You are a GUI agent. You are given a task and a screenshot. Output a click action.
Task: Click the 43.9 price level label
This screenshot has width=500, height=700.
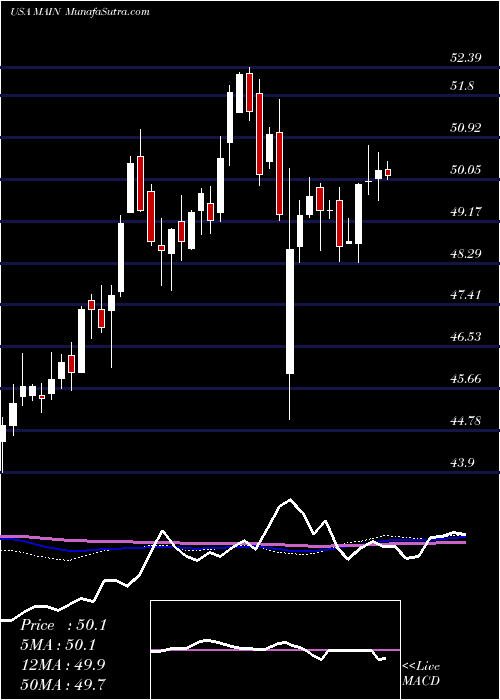(x=462, y=462)
